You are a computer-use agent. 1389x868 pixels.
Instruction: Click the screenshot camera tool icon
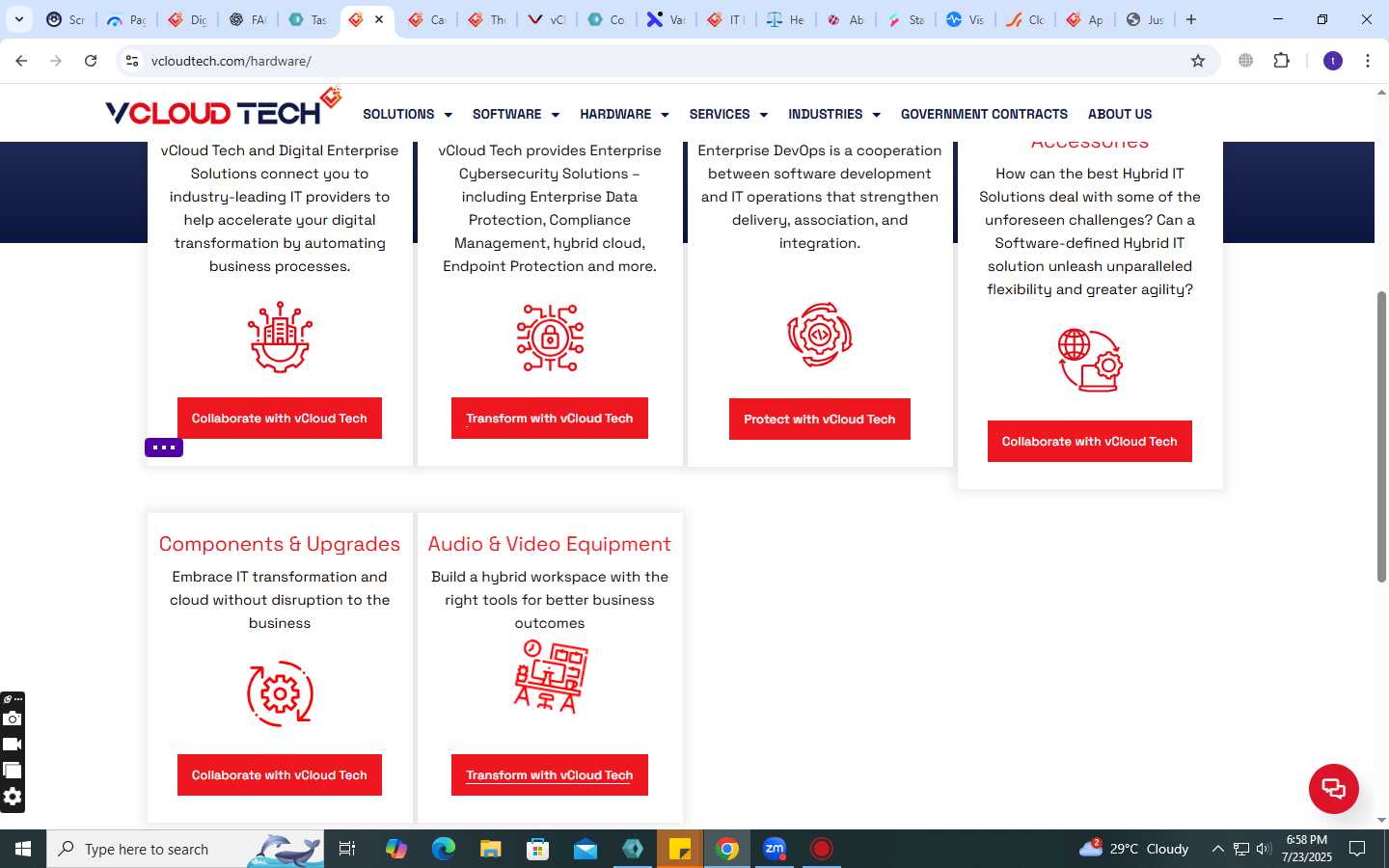pyautogui.click(x=13, y=719)
